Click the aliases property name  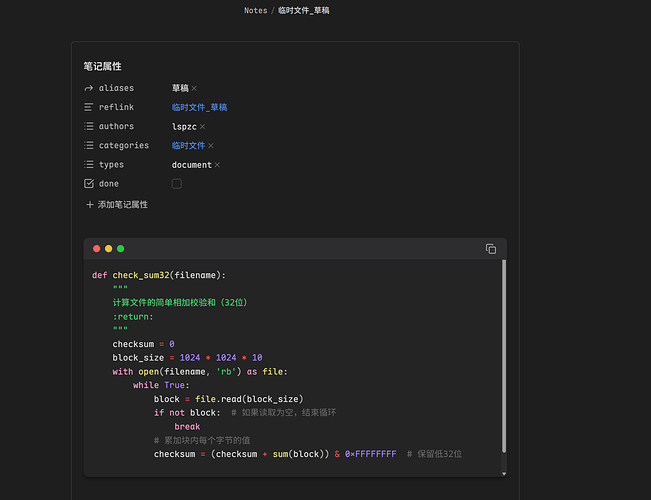pos(116,88)
